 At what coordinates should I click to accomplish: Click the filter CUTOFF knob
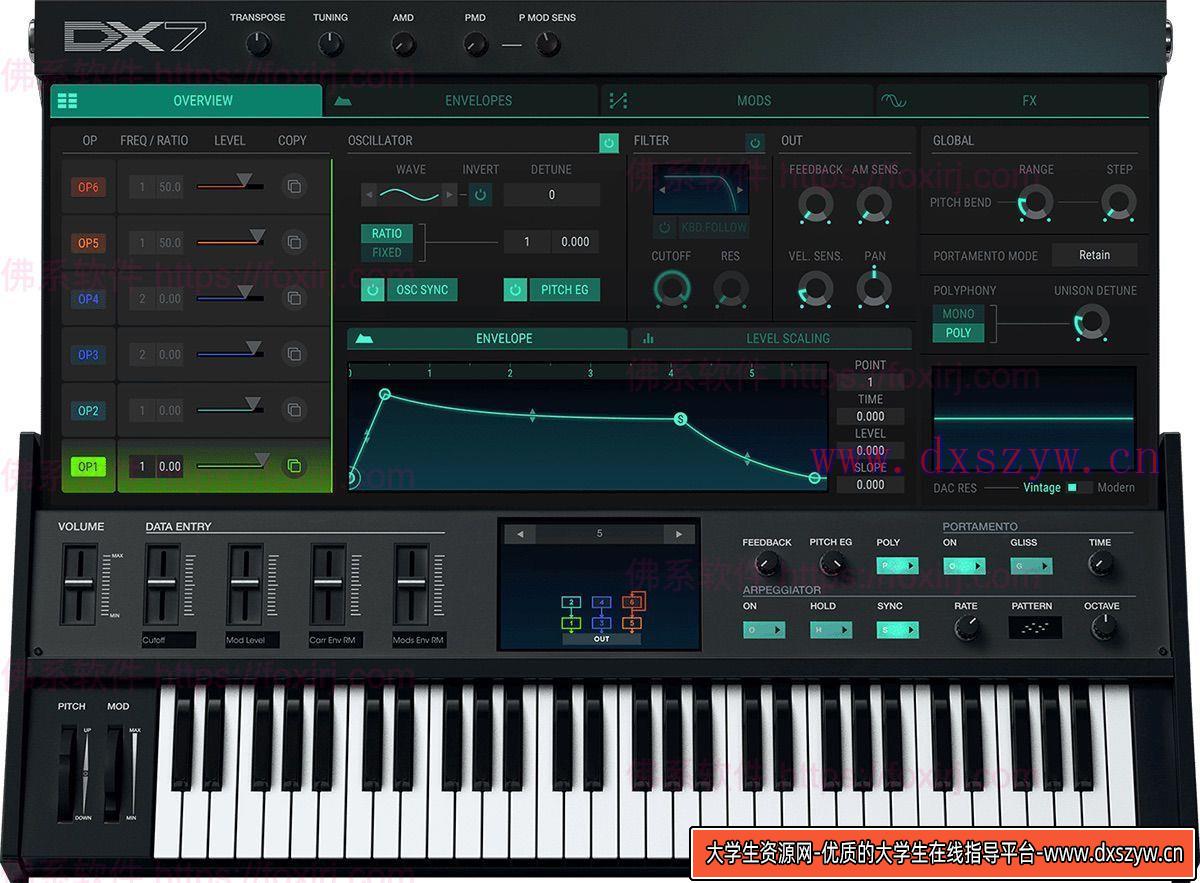click(671, 290)
